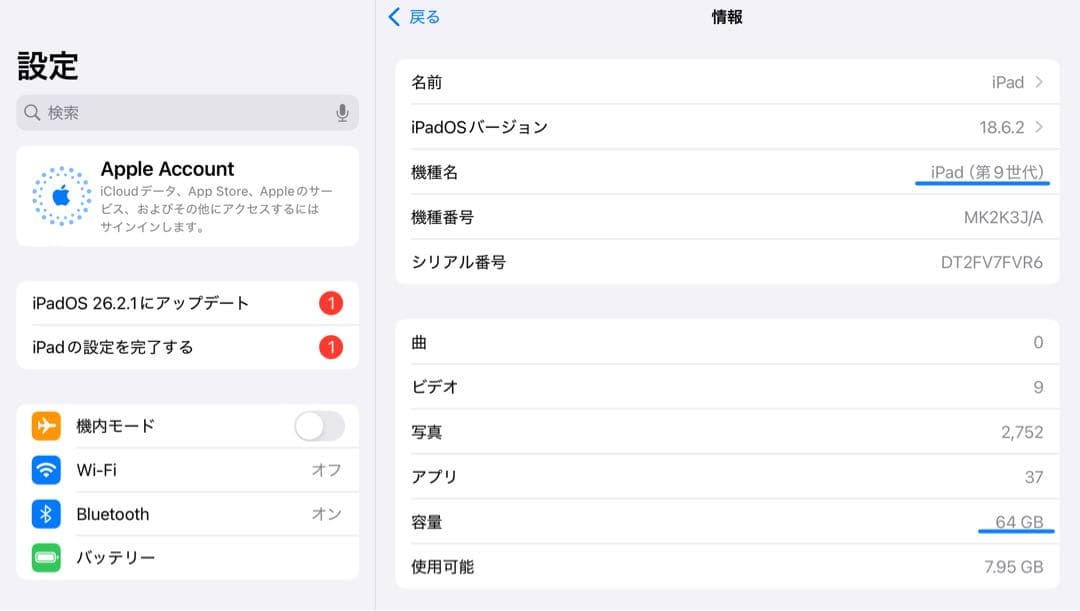Viewport: 1080px width, 611px height.
Task: Open iPadの設定を完了する
Action: click(187, 347)
